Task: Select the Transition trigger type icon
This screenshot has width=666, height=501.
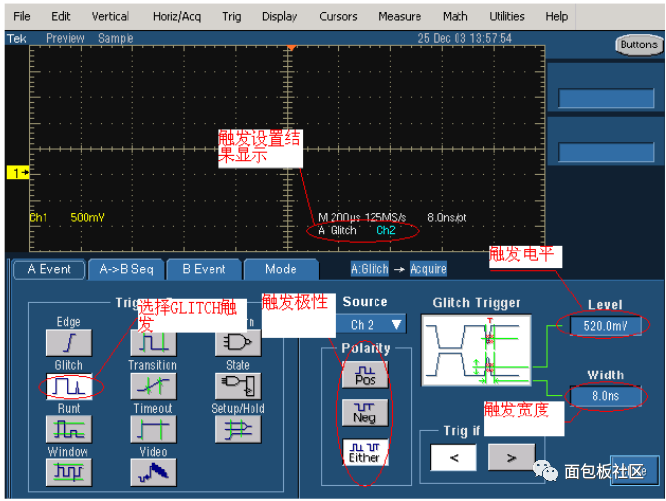Action: click(x=153, y=386)
